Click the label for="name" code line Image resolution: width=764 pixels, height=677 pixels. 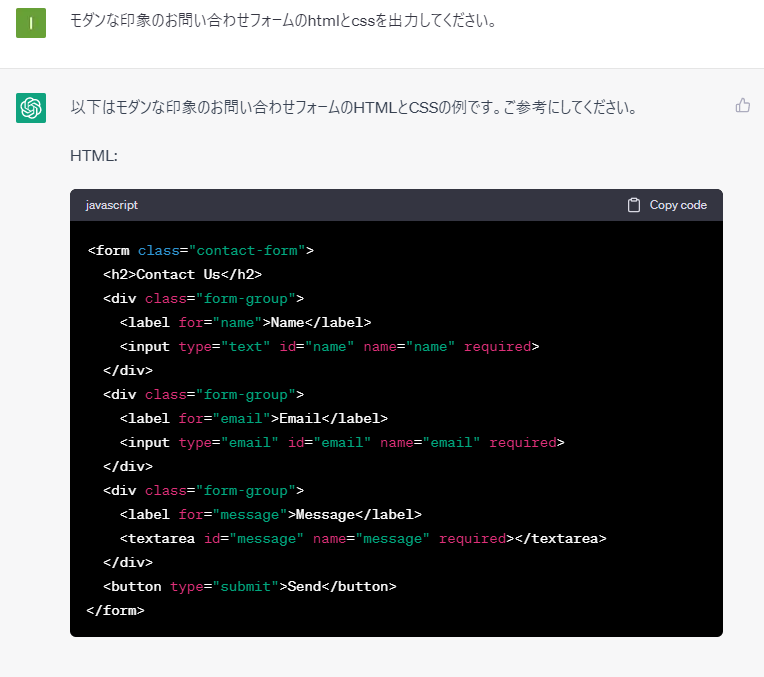[246, 323]
